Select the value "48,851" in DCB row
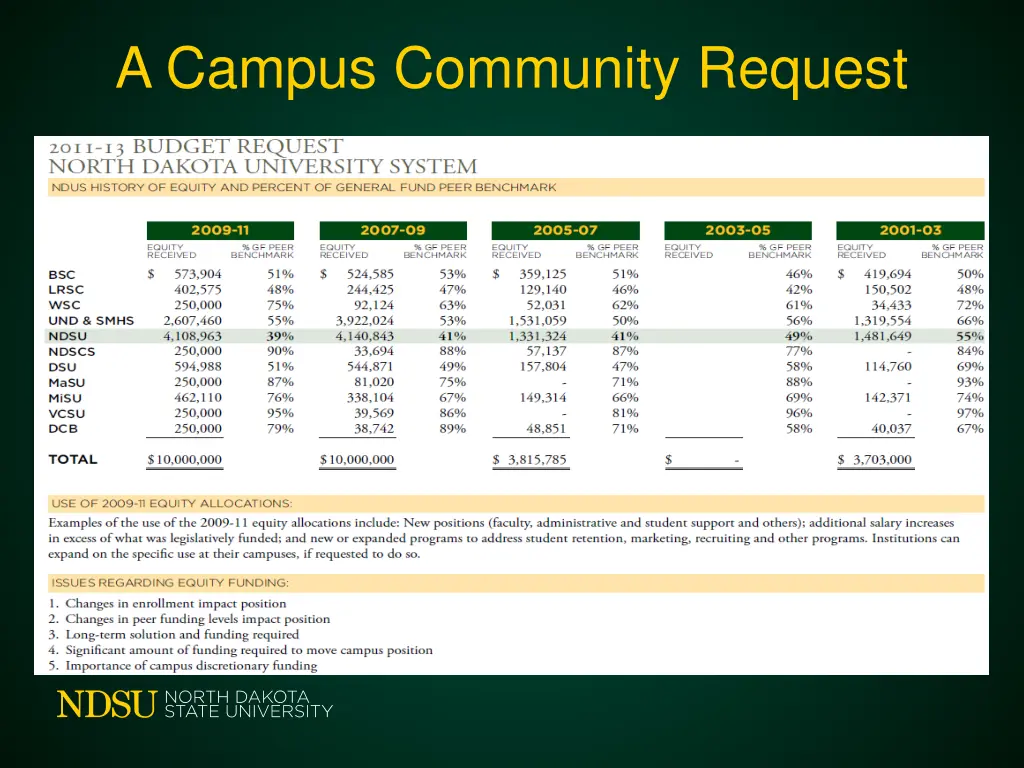This screenshot has height=768, width=1024. (x=547, y=429)
